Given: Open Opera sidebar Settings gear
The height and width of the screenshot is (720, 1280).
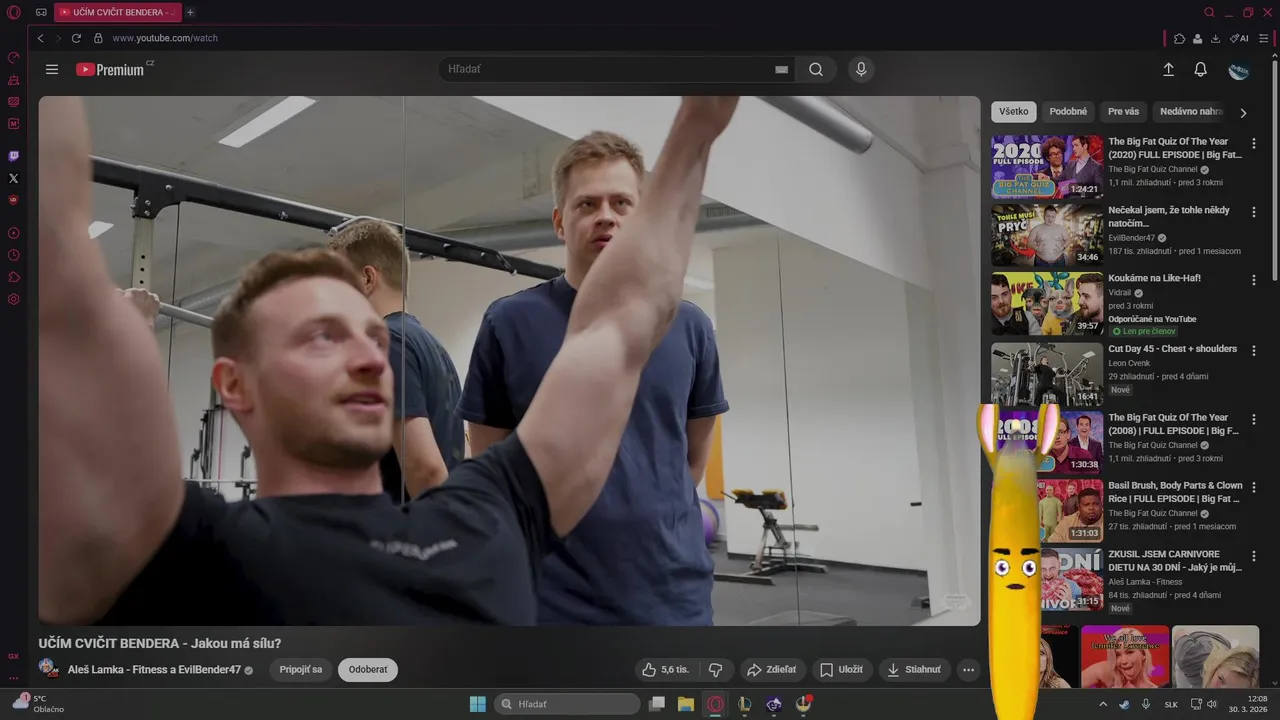Looking at the screenshot, I should 13,299.
